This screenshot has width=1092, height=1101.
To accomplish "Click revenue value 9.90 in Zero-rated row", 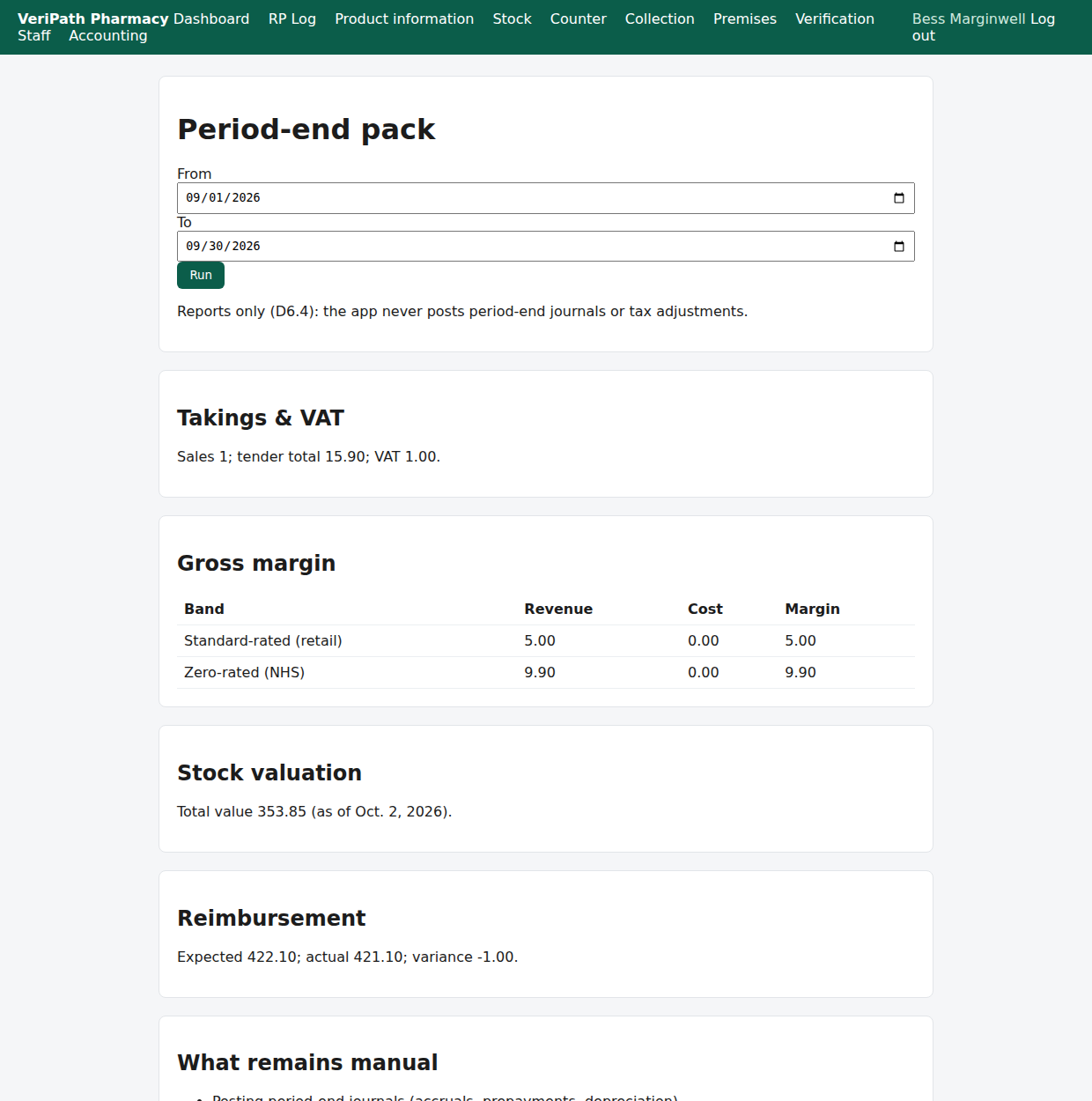I will point(540,672).
